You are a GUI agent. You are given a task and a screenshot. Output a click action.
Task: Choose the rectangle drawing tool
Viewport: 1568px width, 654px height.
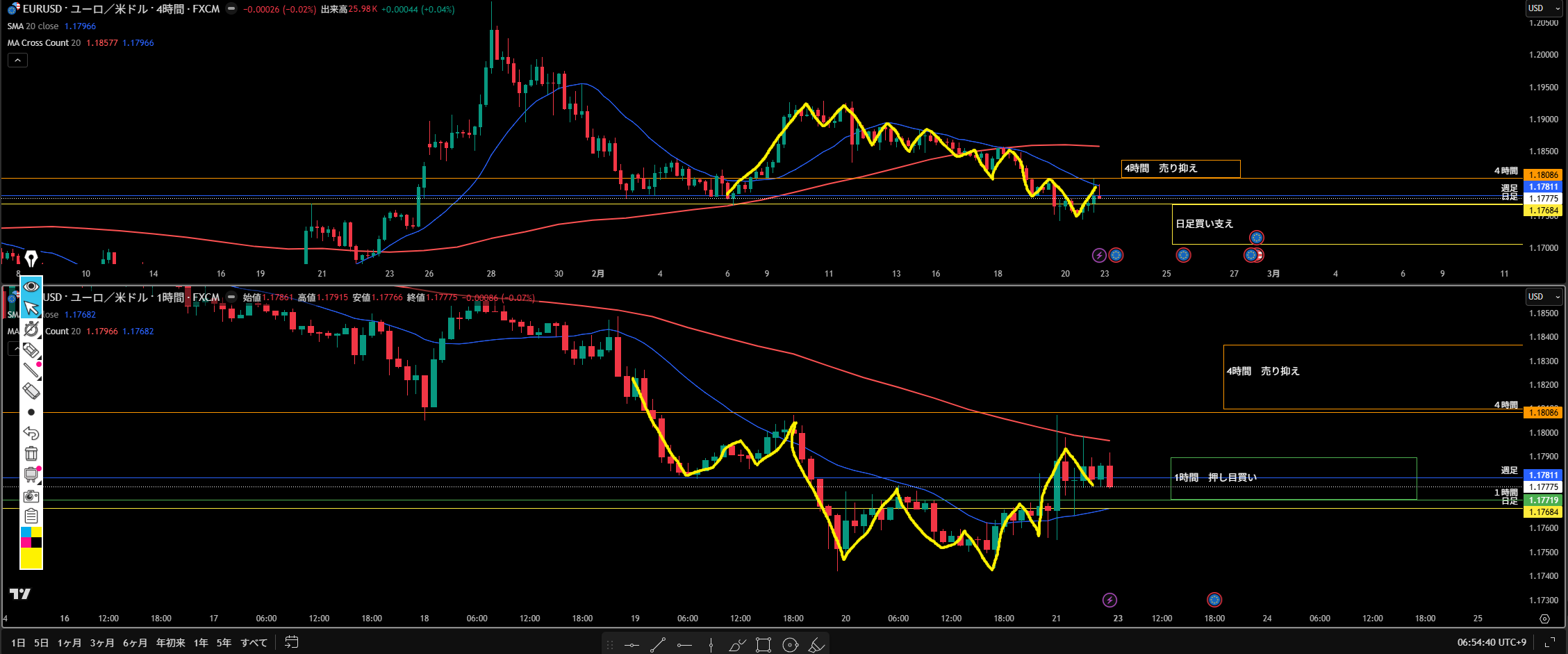(x=764, y=645)
